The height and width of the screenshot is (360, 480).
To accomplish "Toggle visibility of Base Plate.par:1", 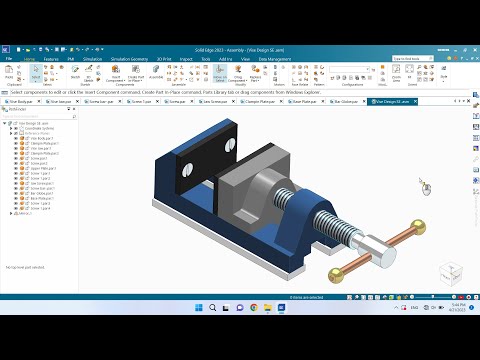I will tap(16, 198).
